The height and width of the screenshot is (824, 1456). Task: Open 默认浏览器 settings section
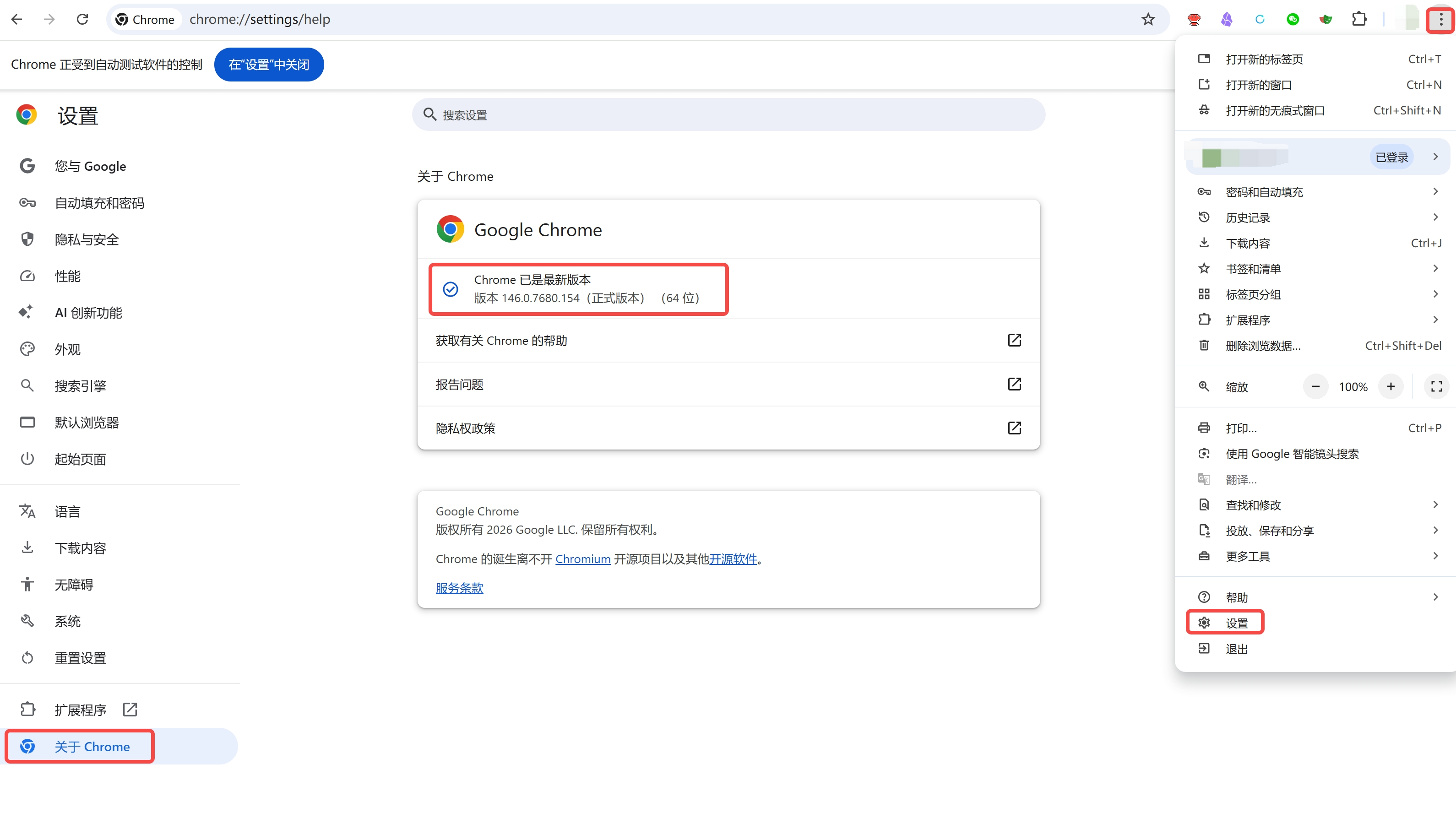click(120, 422)
